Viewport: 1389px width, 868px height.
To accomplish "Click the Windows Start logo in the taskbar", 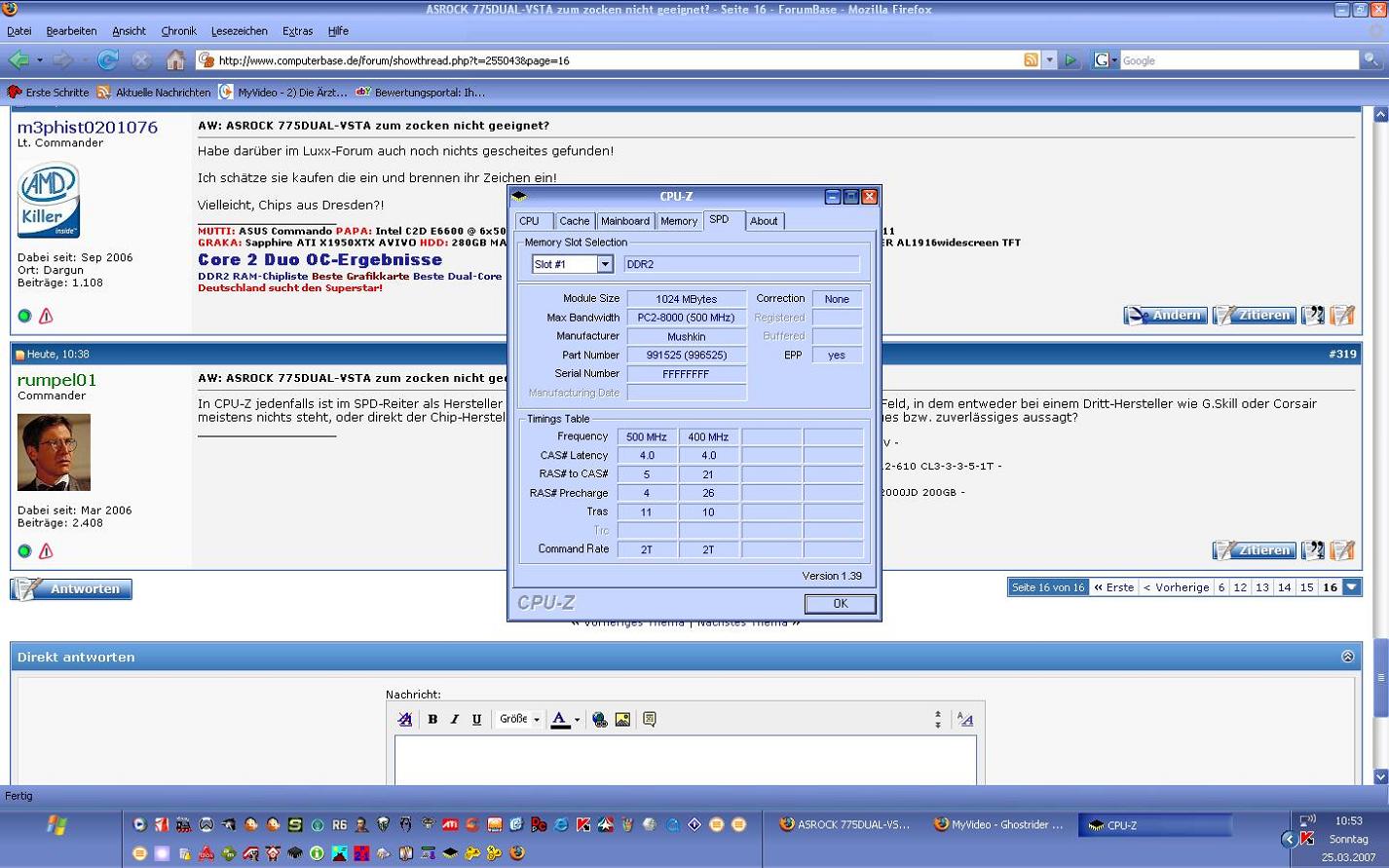I will 56,826.
